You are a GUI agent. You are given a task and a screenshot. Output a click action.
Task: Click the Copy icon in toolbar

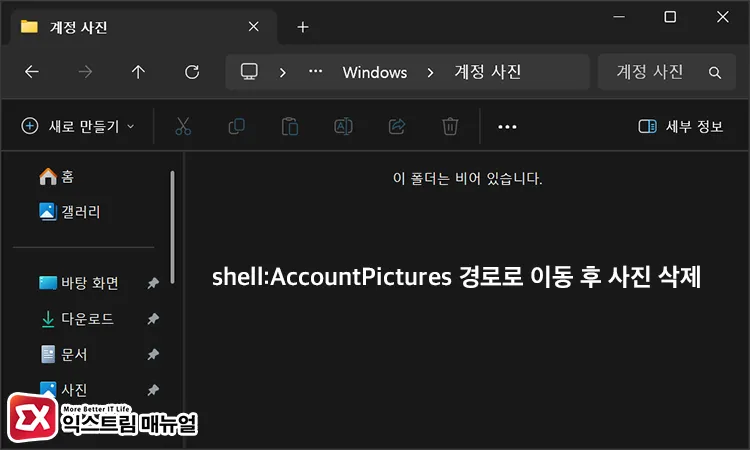(236, 126)
